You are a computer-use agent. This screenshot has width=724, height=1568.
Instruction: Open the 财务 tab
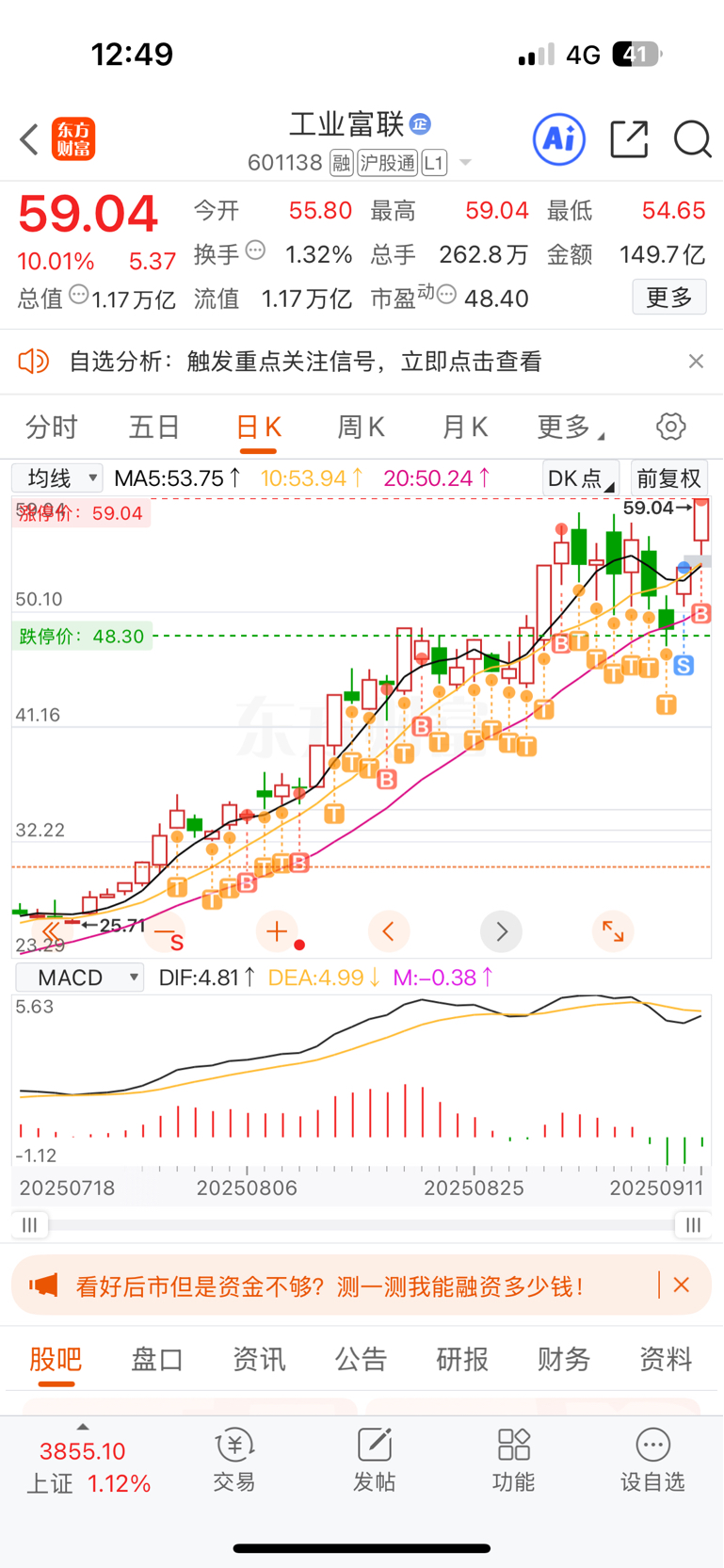coord(564,1359)
